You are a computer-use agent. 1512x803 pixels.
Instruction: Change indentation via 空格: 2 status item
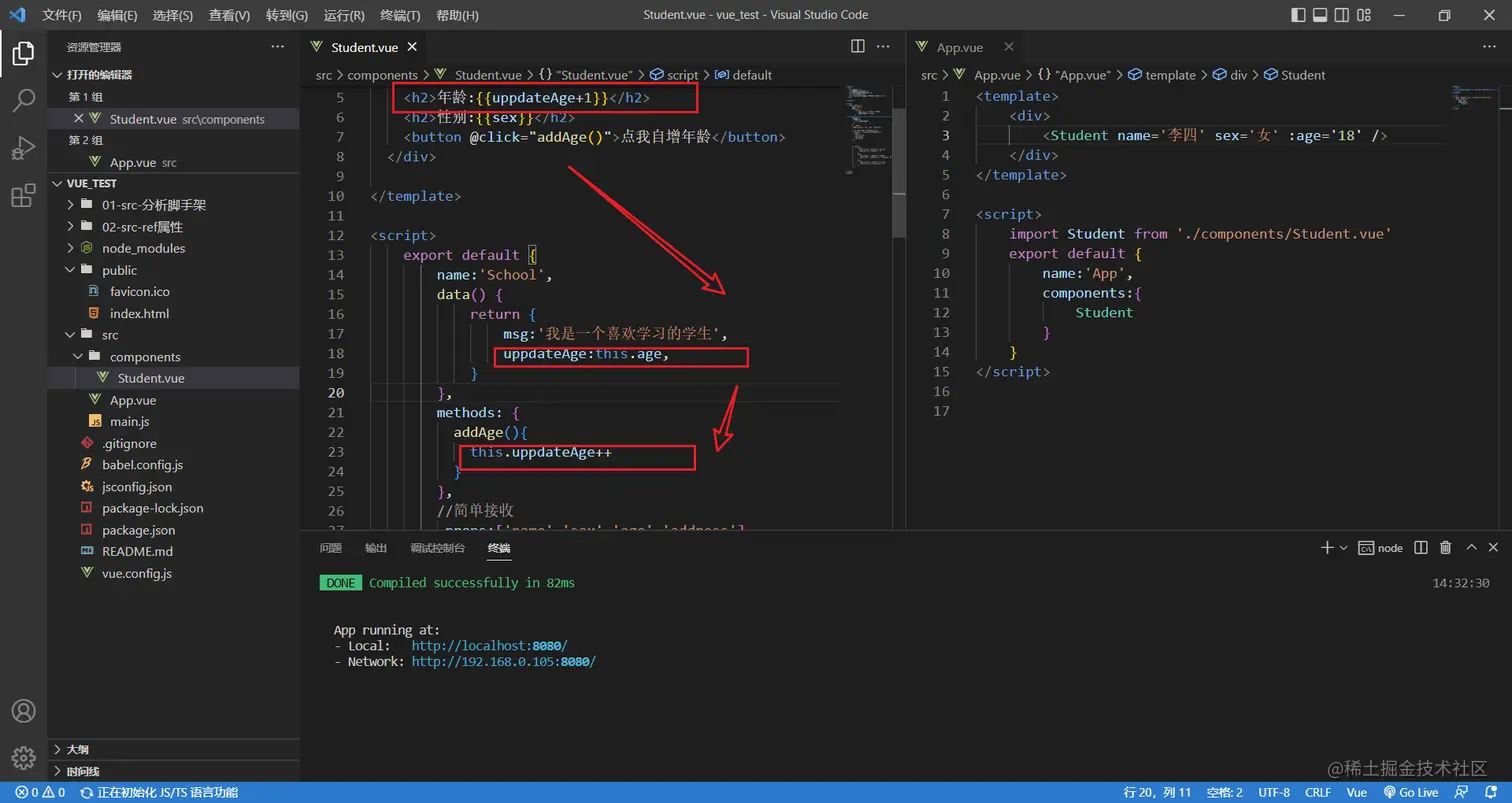pyautogui.click(x=1224, y=792)
